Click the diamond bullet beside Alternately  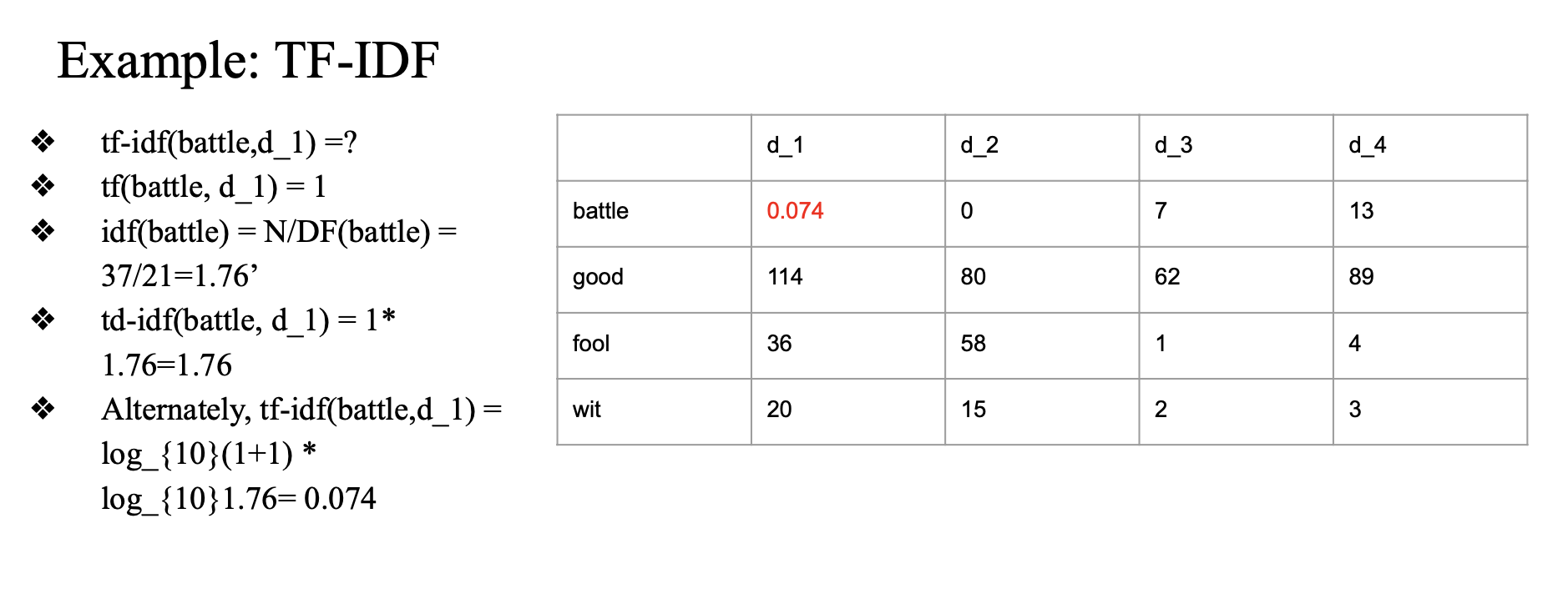click(43, 408)
